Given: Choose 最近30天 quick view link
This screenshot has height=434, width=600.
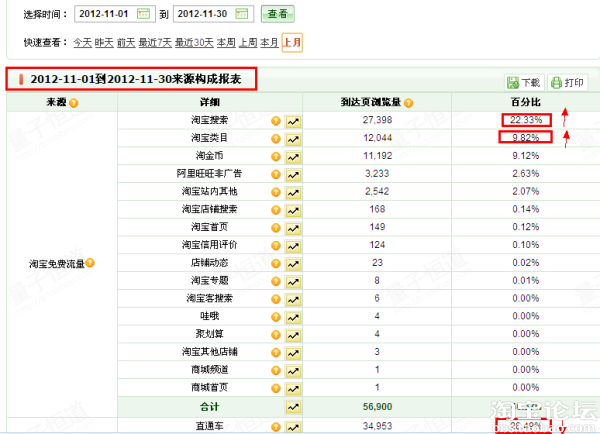Looking at the screenshot, I should click(x=194, y=42).
